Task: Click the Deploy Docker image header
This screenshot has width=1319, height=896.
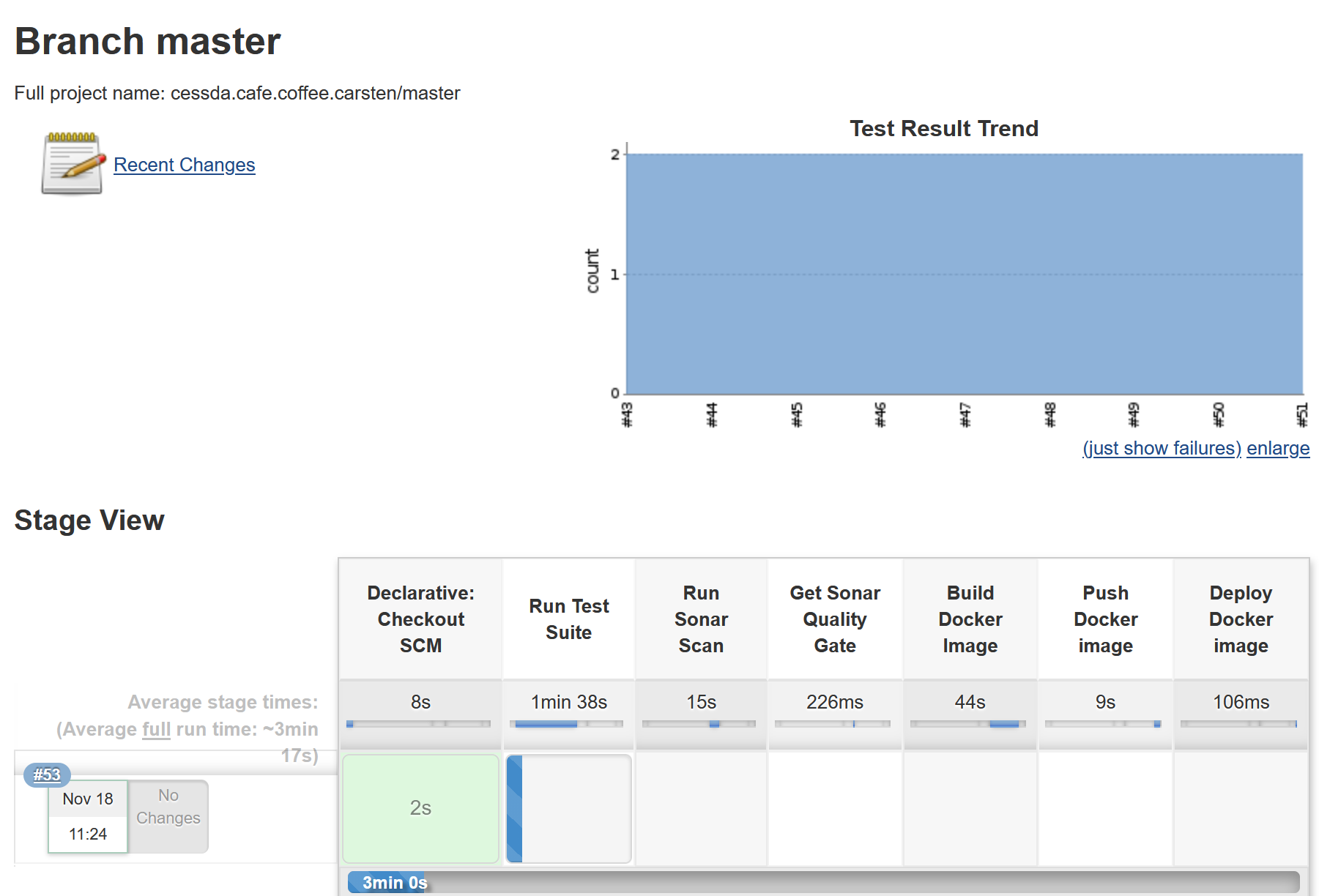Action: [1241, 619]
